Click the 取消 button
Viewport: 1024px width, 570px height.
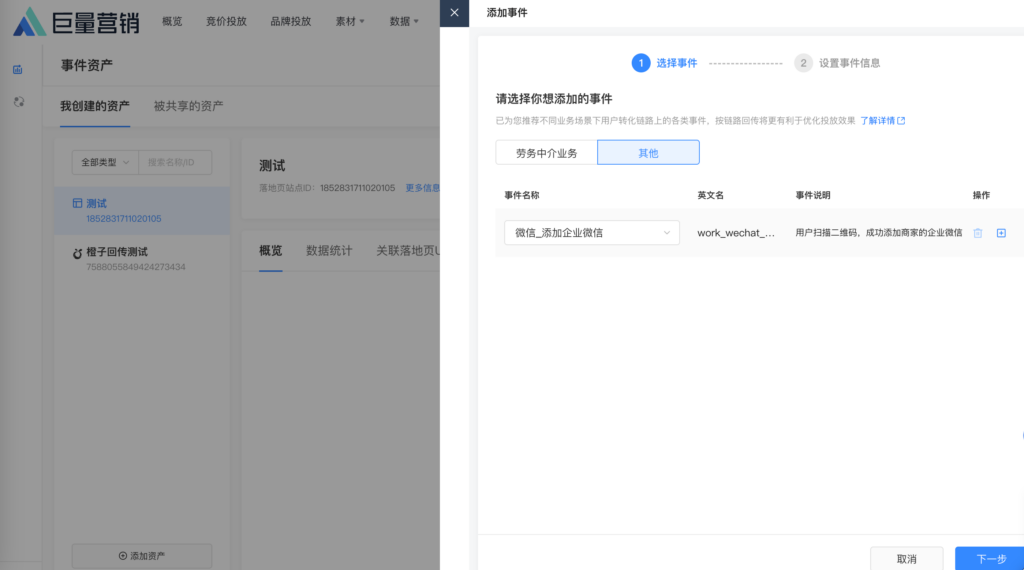[906, 558]
